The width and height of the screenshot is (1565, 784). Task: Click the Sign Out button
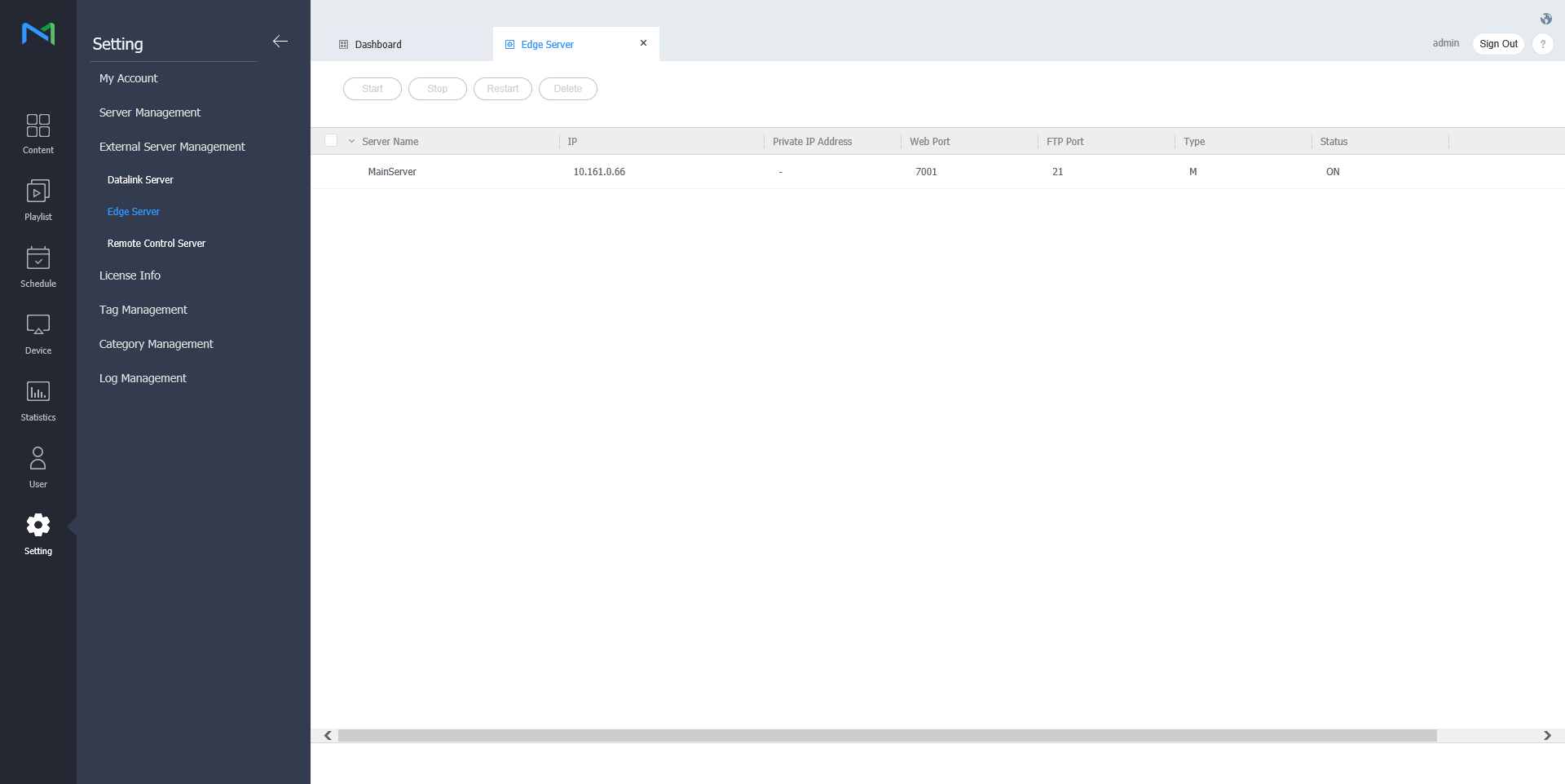tap(1499, 44)
